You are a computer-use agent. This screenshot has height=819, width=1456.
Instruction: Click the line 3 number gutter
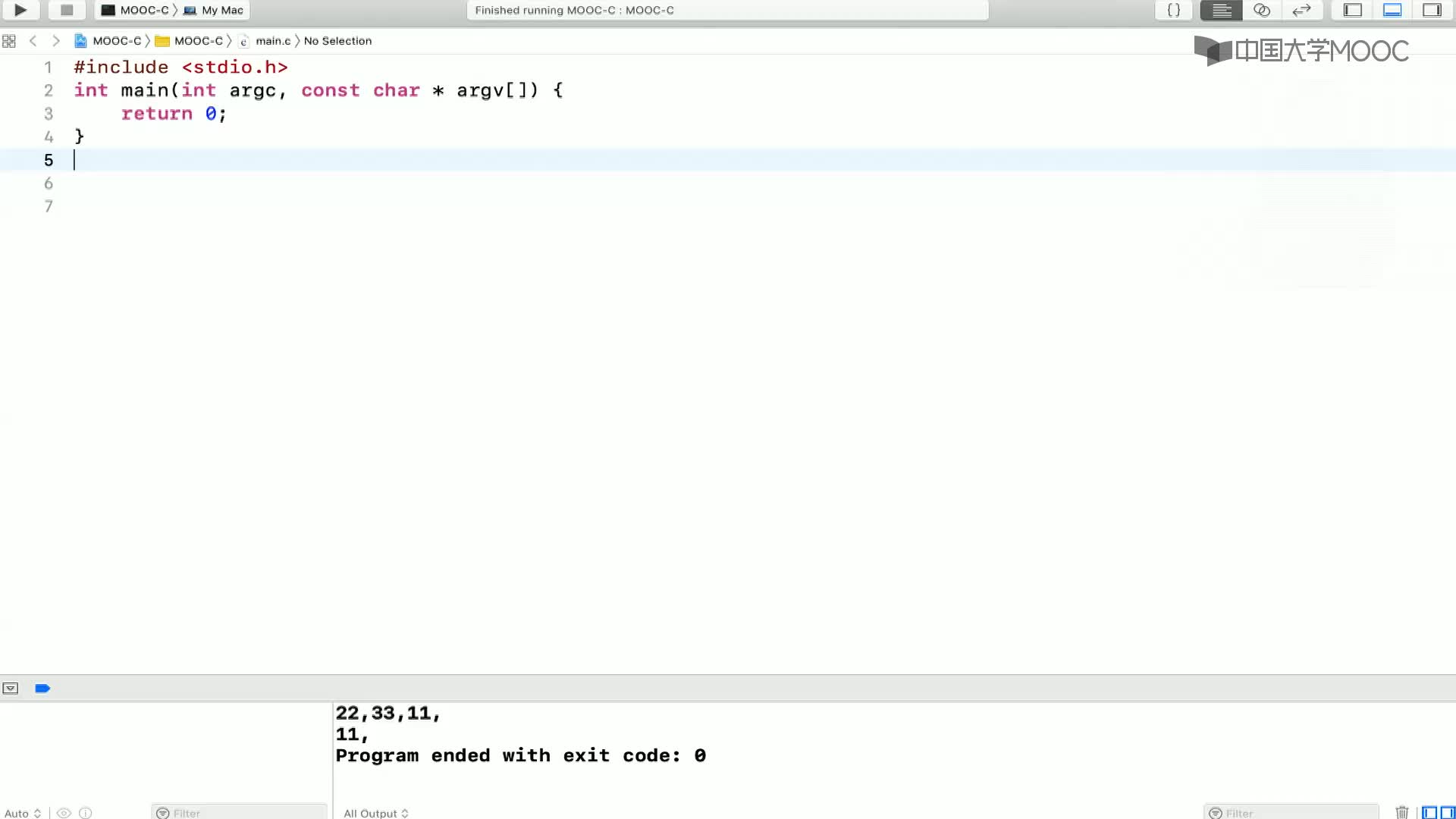pyautogui.click(x=49, y=114)
